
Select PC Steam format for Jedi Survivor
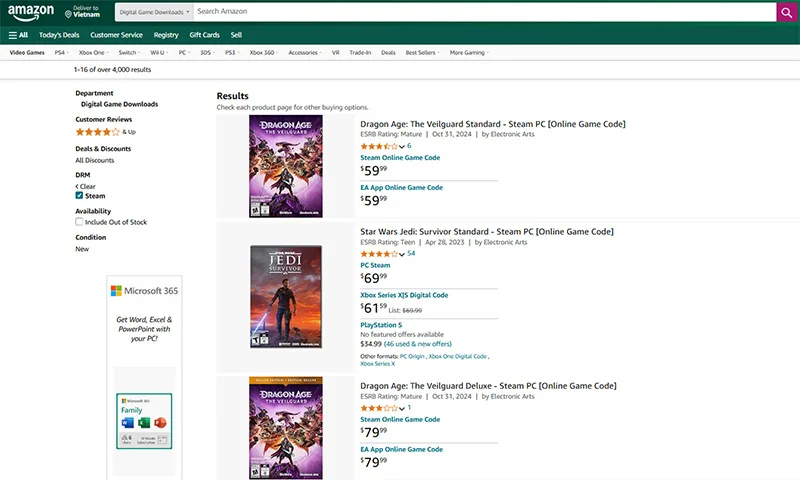coord(375,265)
